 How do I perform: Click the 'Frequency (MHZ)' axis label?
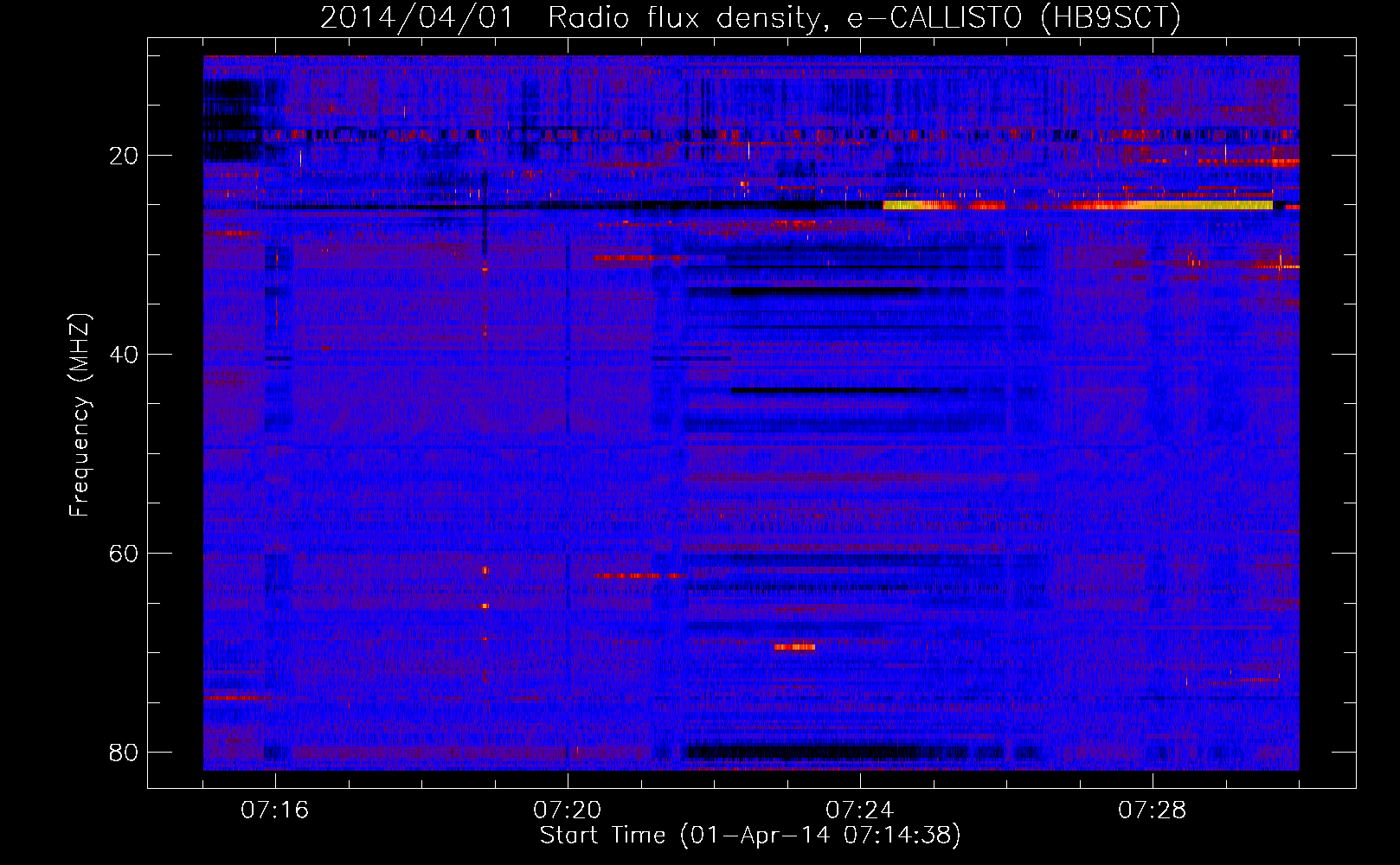pyautogui.click(x=80, y=415)
